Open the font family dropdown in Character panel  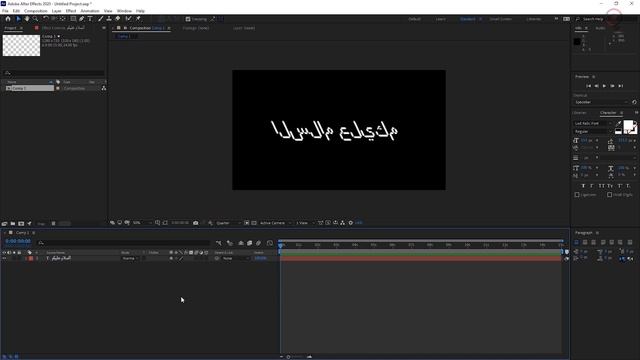[593, 123]
